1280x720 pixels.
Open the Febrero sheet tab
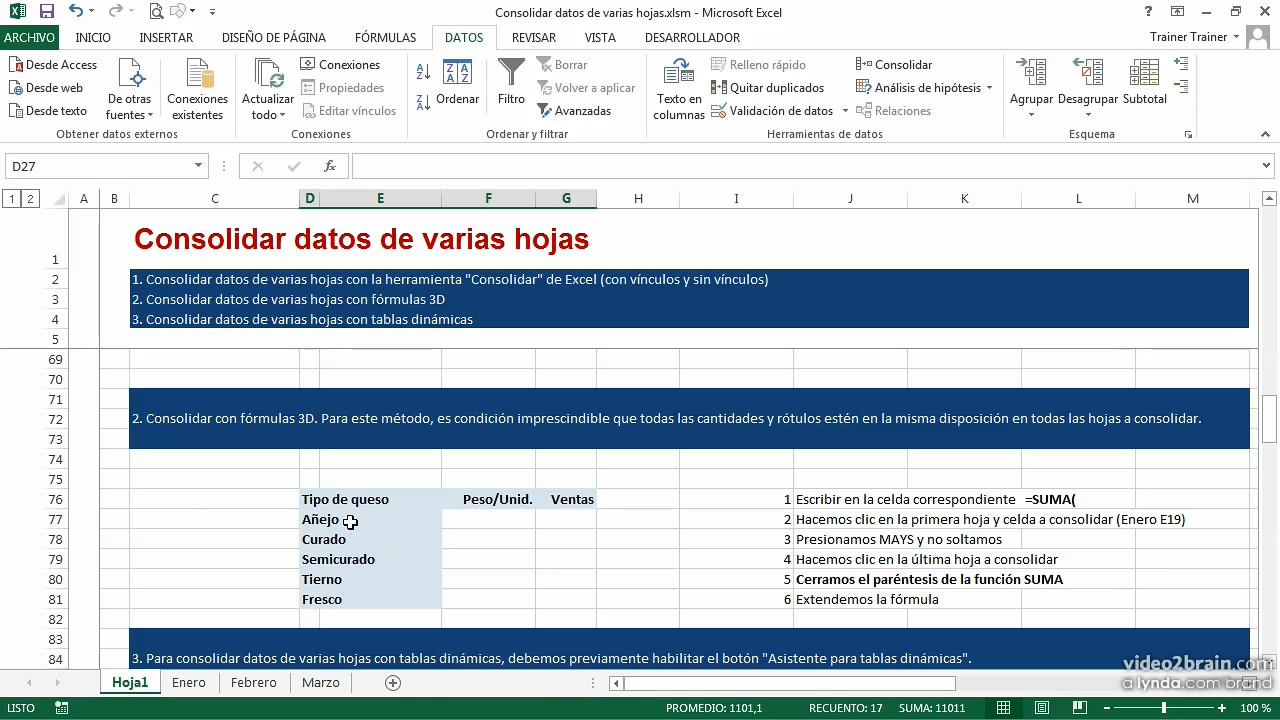253,683
